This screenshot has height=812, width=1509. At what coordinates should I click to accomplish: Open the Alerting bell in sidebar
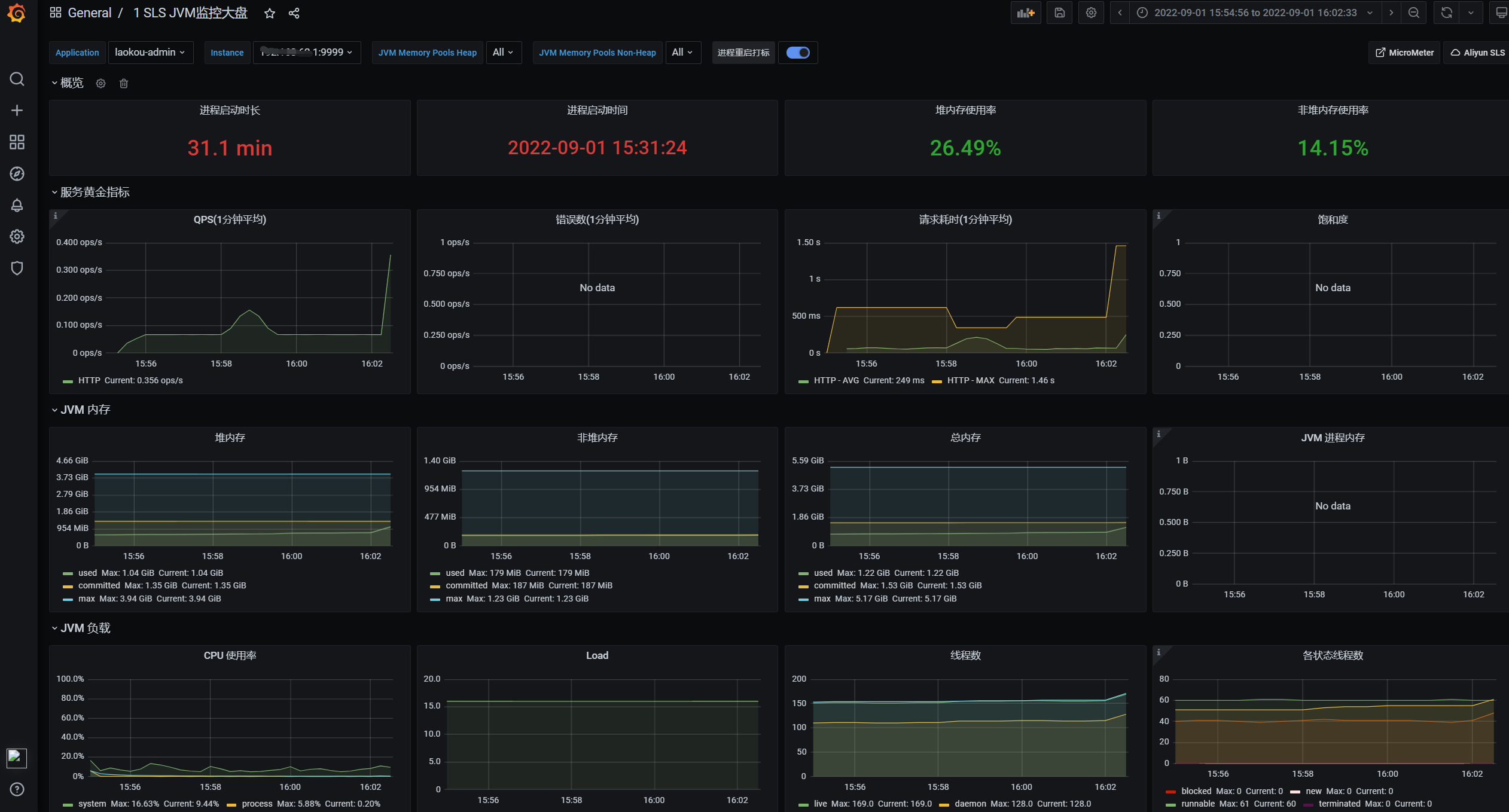click(17, 205)
